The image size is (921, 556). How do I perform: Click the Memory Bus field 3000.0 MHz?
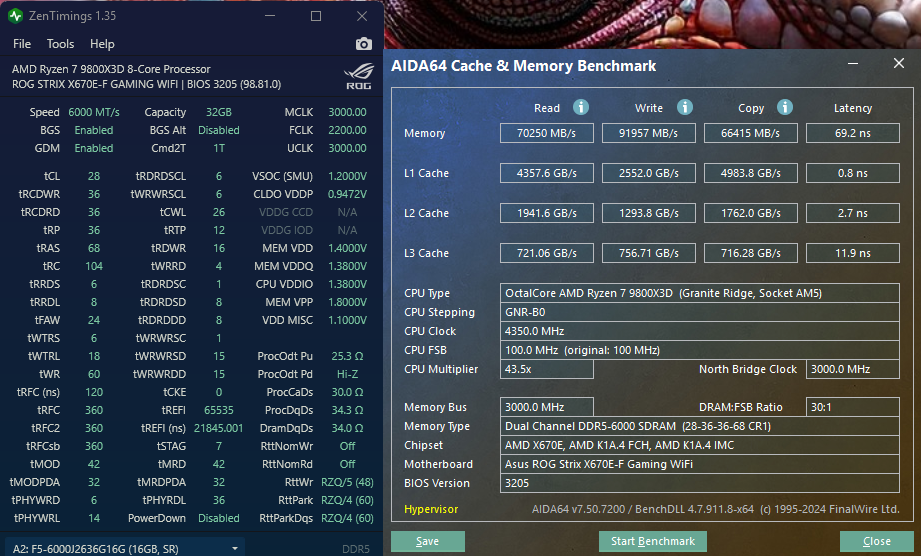547,407
